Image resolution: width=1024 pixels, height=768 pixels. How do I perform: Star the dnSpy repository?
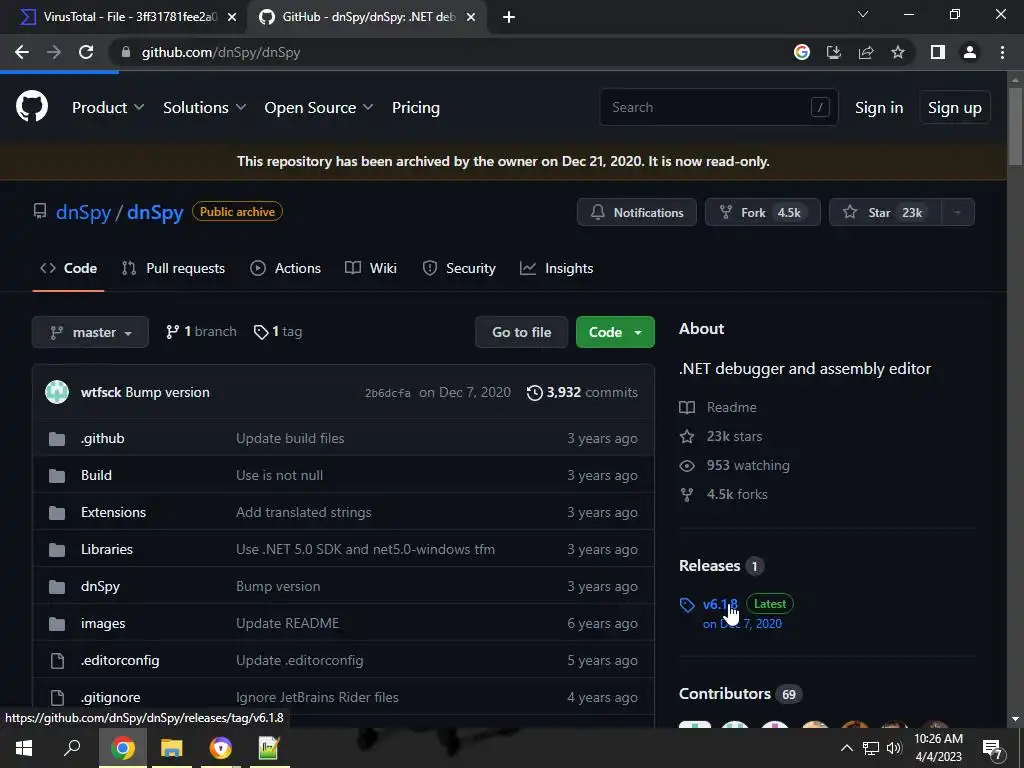pyautogui.click(x=885, y=212)
